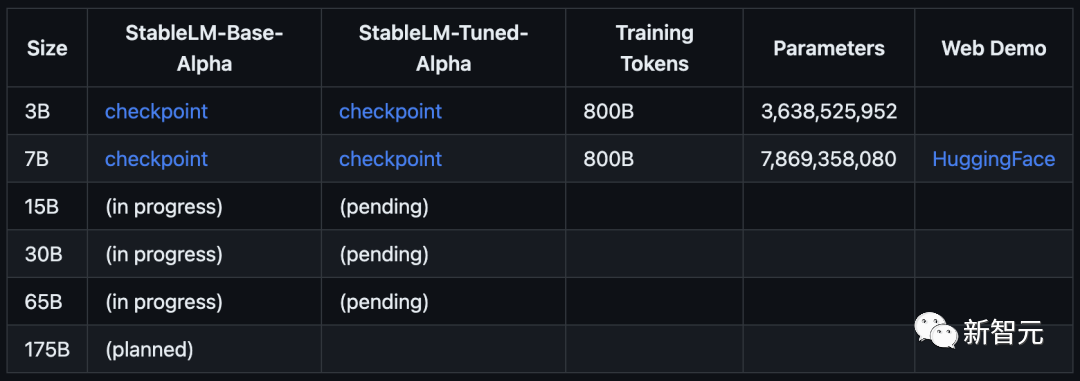Click the Web Demo column header
Screen dimensions: 1080x381
(994, 48)
